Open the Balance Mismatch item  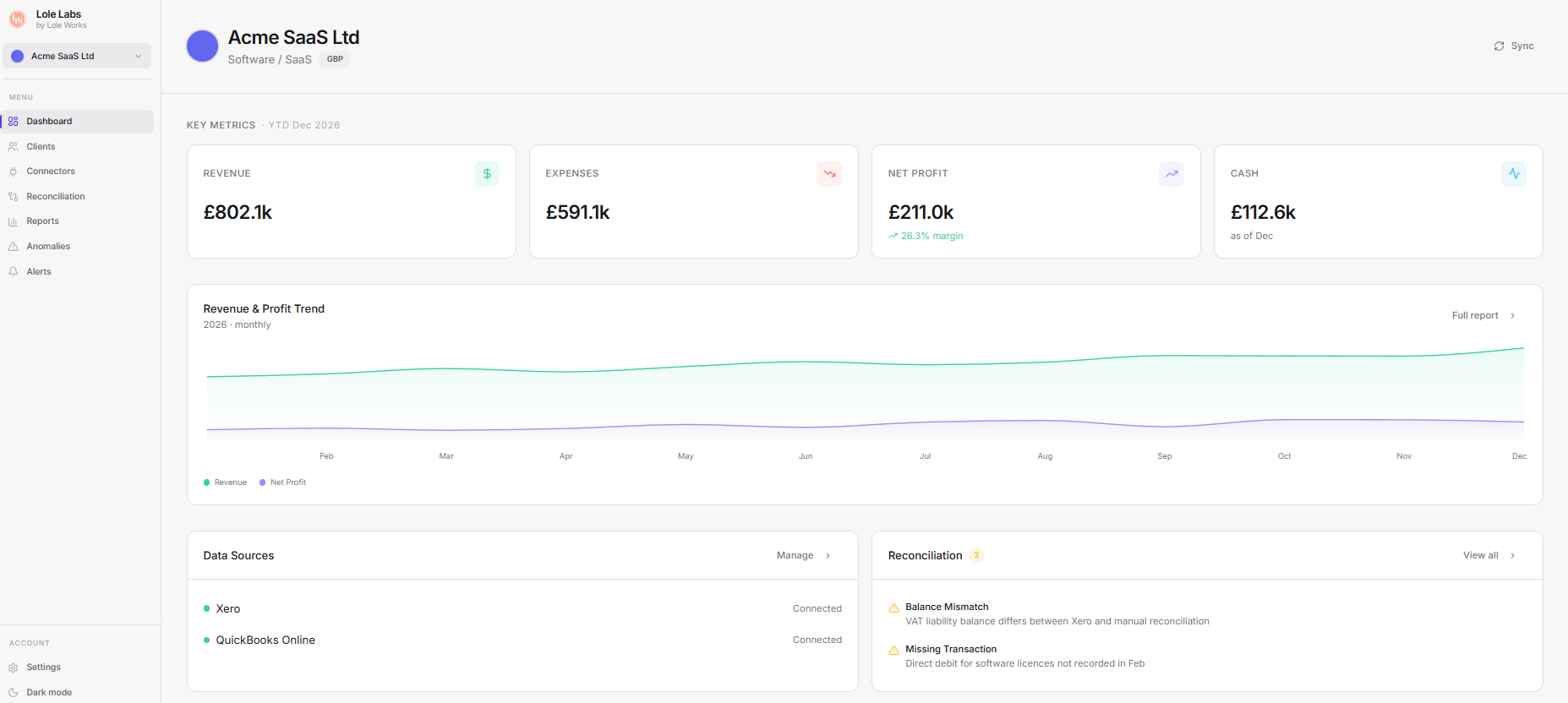pyautogui.click(x=1207, y=614)
